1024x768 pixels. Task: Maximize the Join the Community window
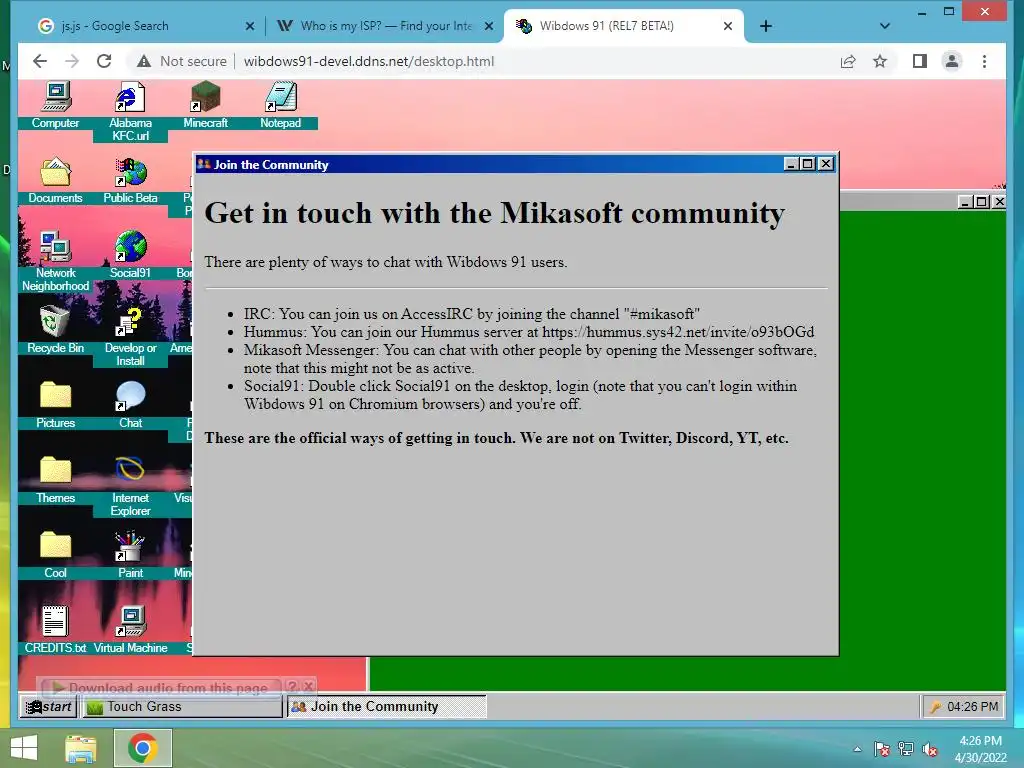(808, 164)
